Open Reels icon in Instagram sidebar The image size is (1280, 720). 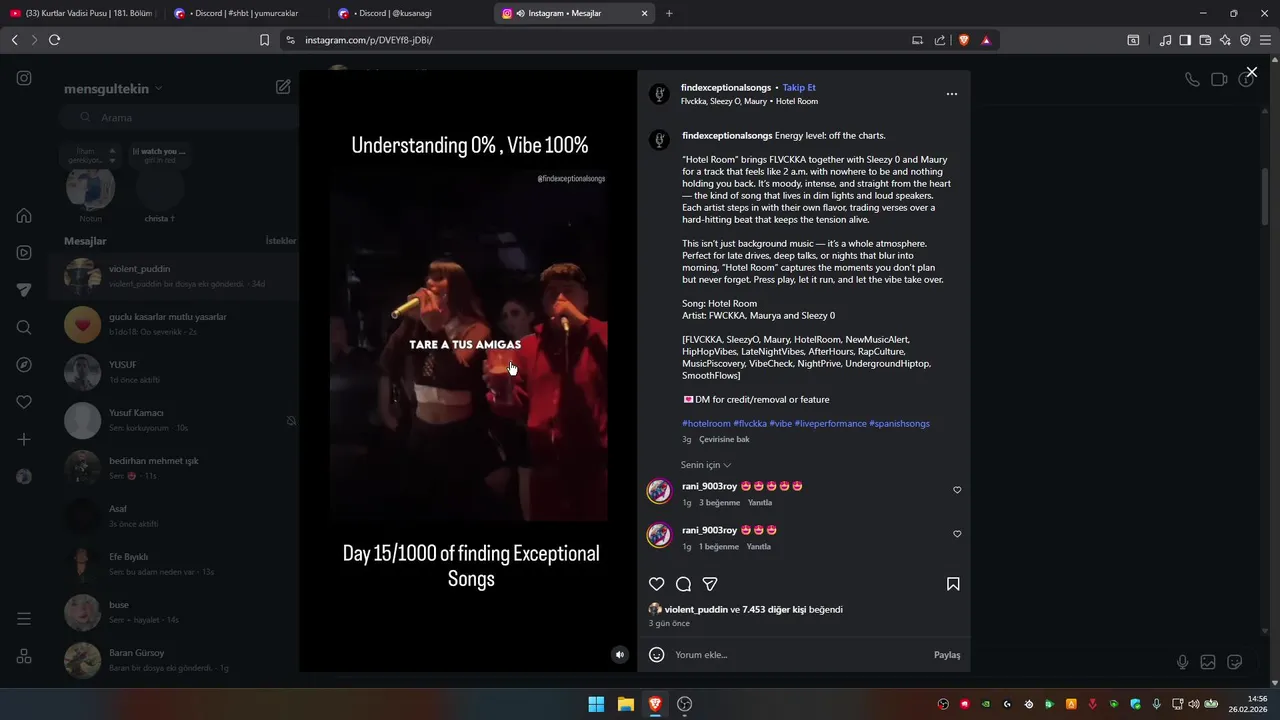[x=24, y=253]
